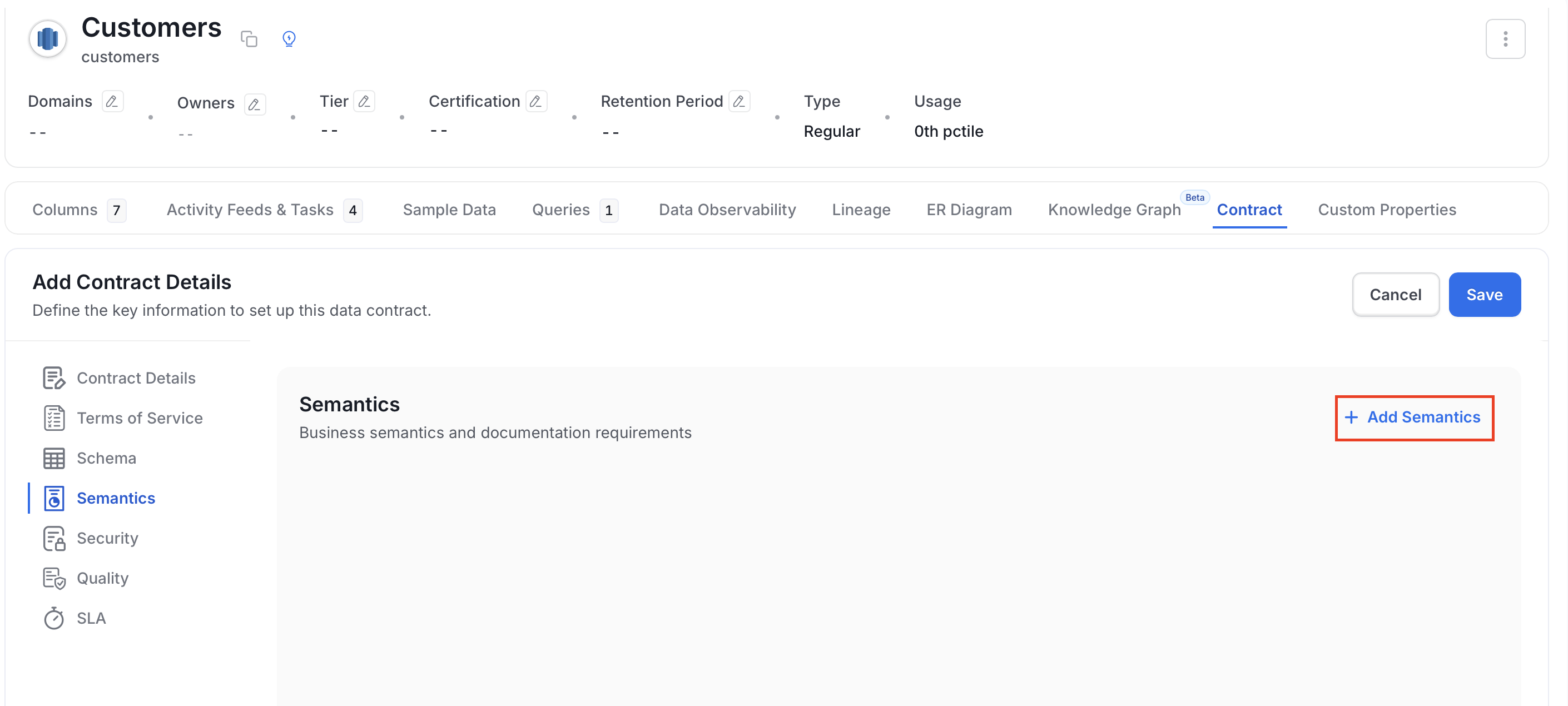Cancel adding the contract
The width and height of the screenshot is (1568, 706).
tap(1395, 295)
